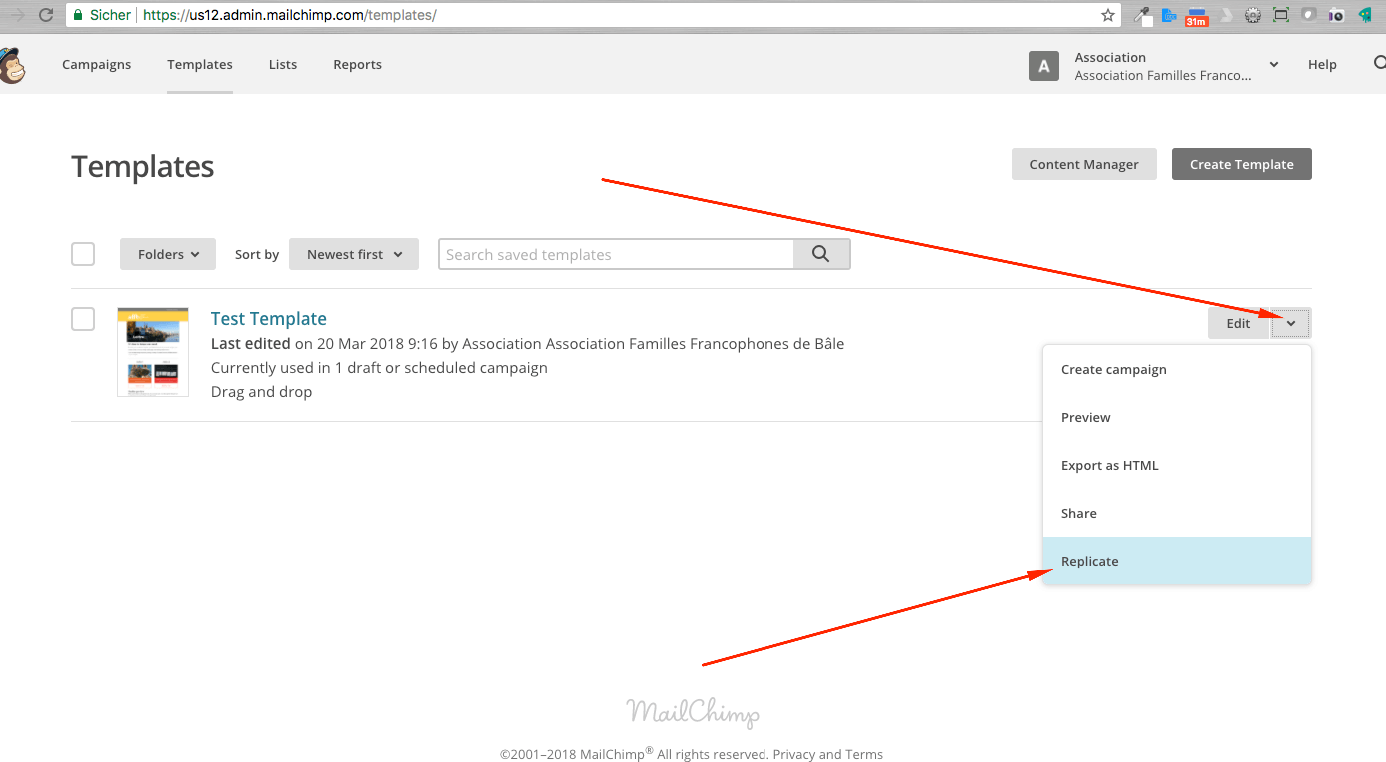Viewport: 1386px width, 762px height.
Task: Click the 'Sort by' label
Action: click(x=257, y=254)
